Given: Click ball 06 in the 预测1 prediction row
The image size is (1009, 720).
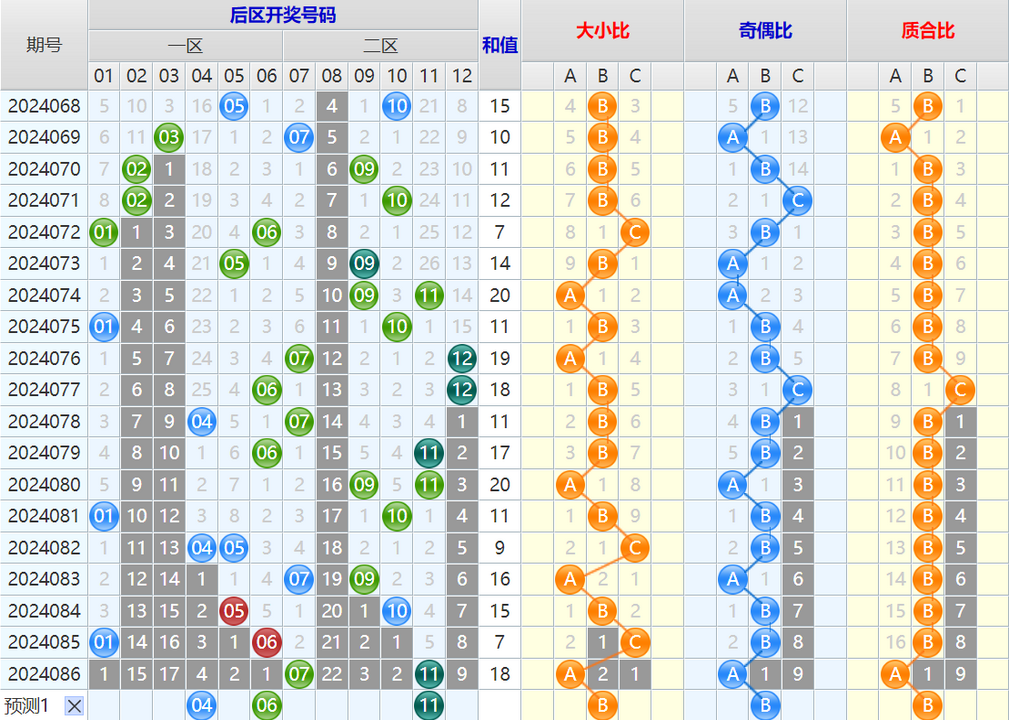Looking at the screenshot, I should coord(266,705).
